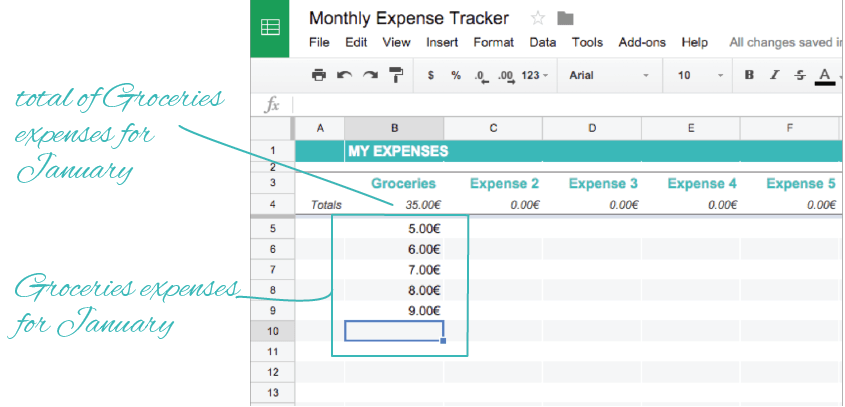Click the 5.00€ cell
The height and width of the screenshot is (407, 845).
394,229
